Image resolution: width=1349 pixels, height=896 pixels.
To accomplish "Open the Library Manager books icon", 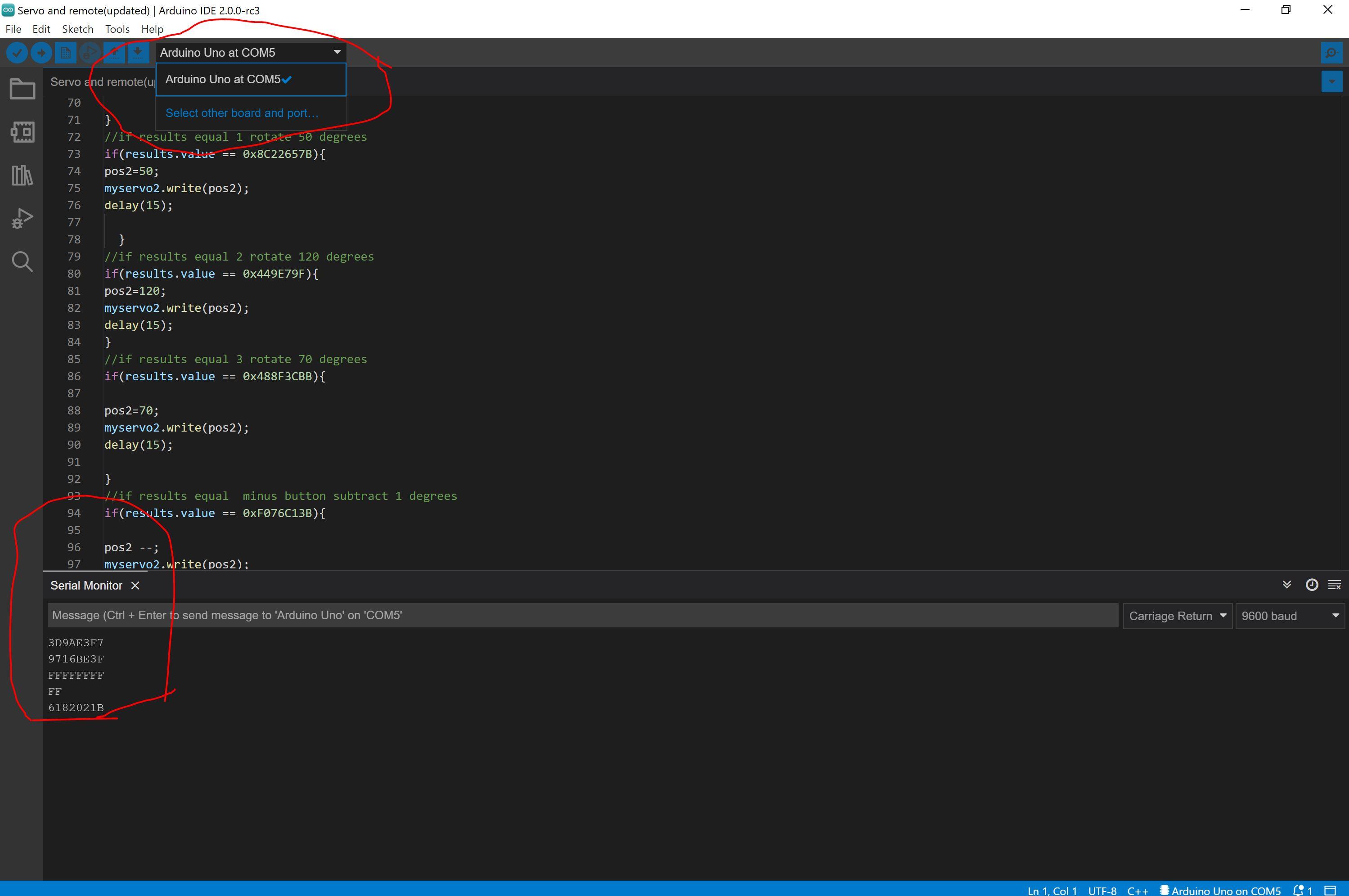I will [x=22, y=175].
